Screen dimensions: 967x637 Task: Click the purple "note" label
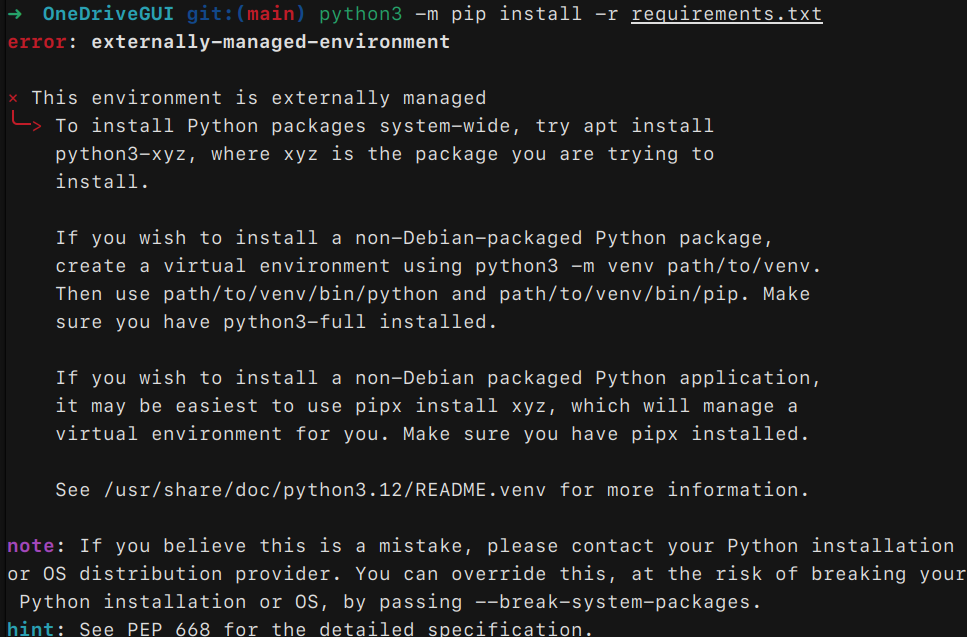click(x=31, y=546)
